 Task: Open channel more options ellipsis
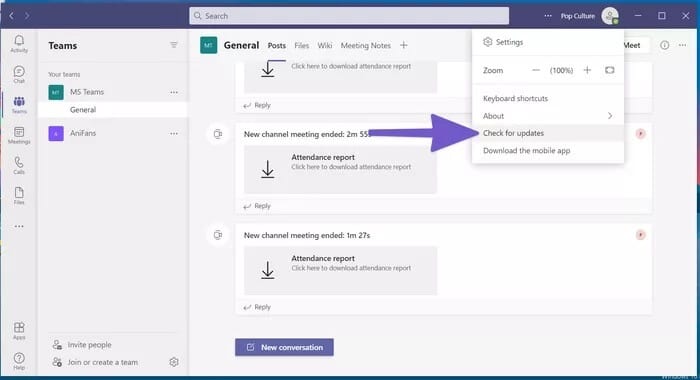(x=683, y=45)
